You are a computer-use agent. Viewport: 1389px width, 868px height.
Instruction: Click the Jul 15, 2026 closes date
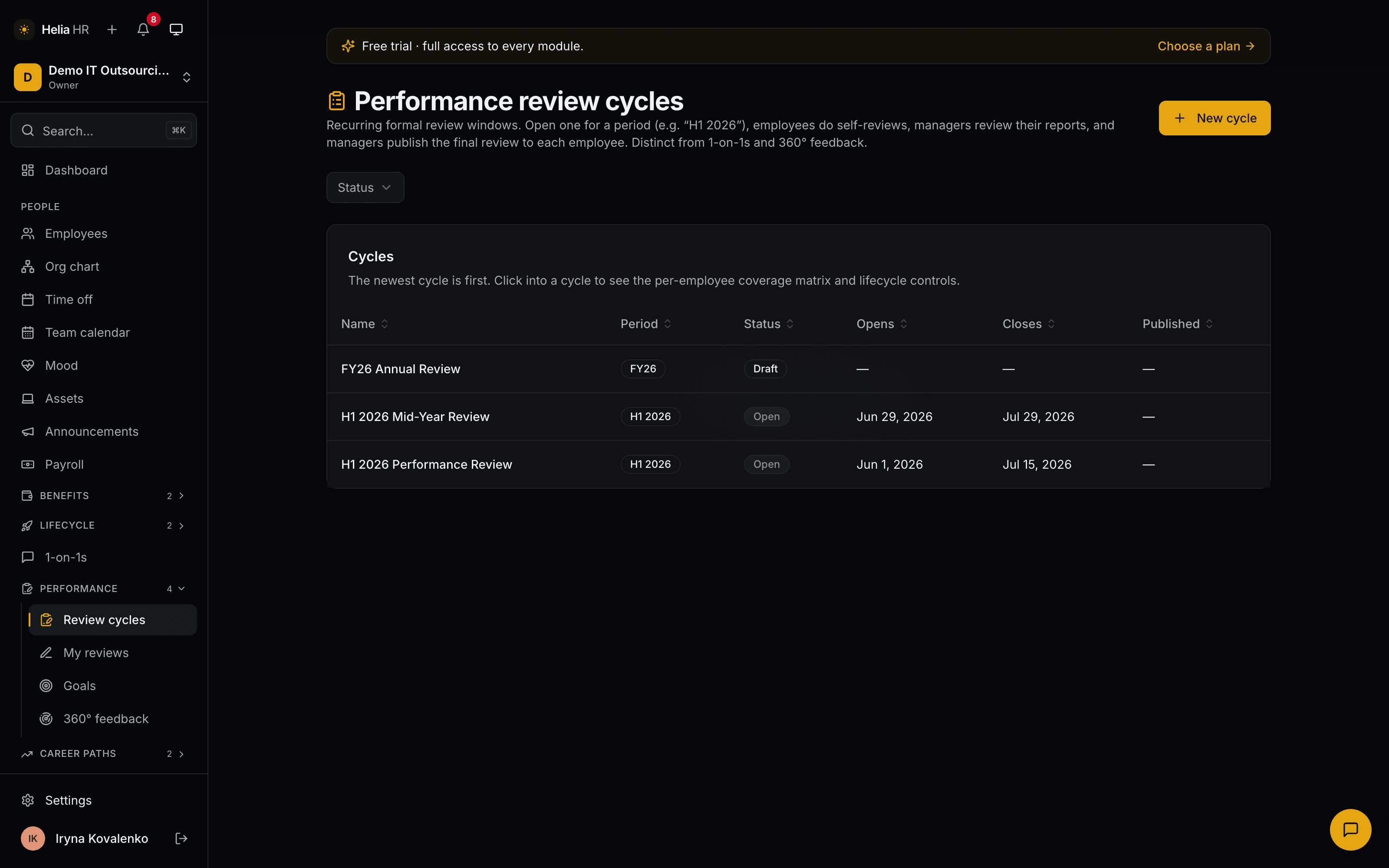1037,464
